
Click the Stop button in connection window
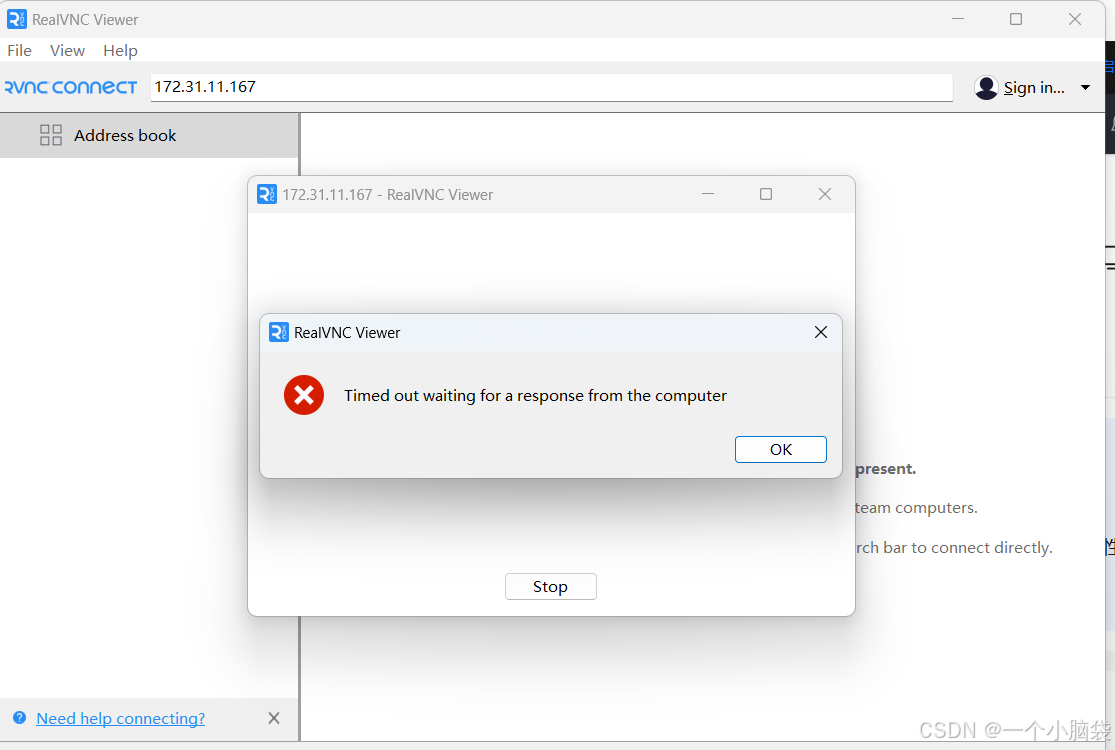point(550,586)
